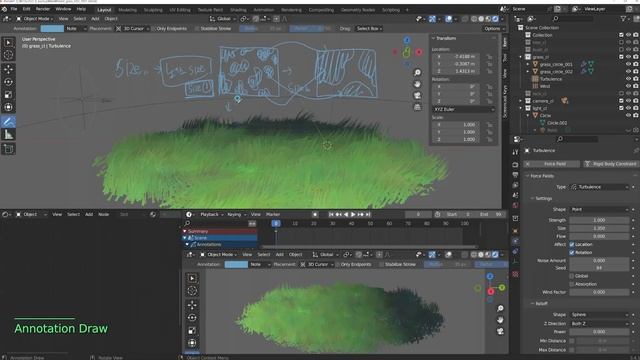Select the Measure tool in top viewport
Screen dimensions: 640x360
[8, 135]
